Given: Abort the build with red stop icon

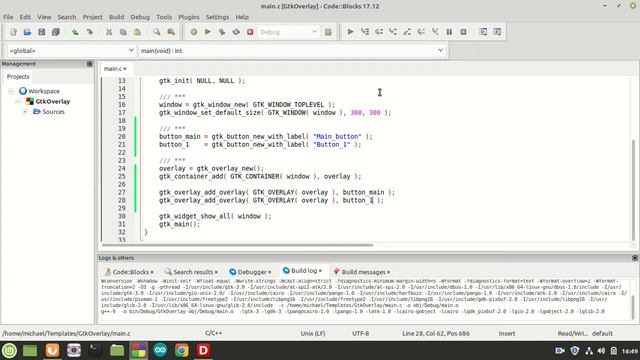Looking at the screenshot, I should pos(250,32).
